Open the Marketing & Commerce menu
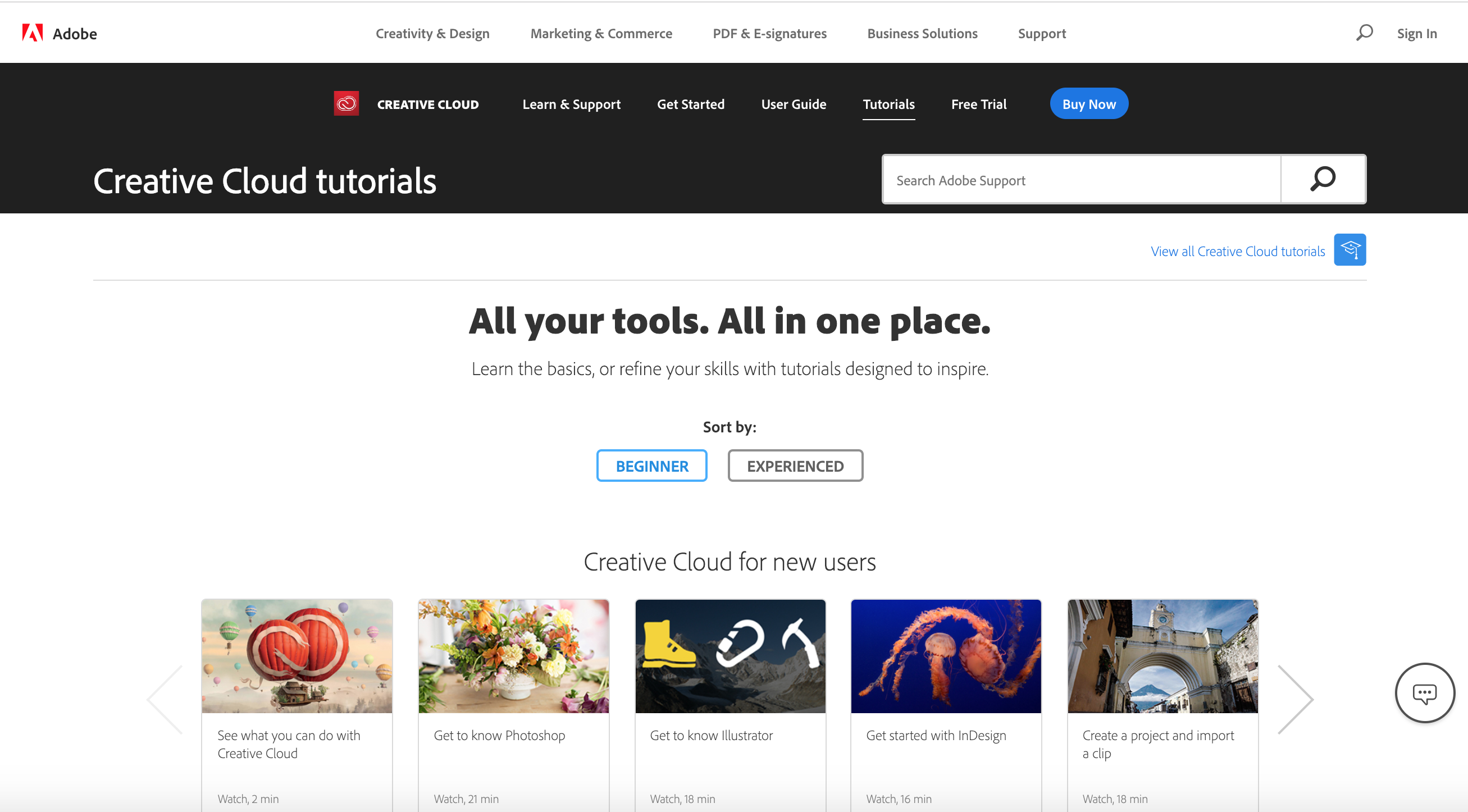This screenshot has height=812, width=1468. (x=601, y=34)
